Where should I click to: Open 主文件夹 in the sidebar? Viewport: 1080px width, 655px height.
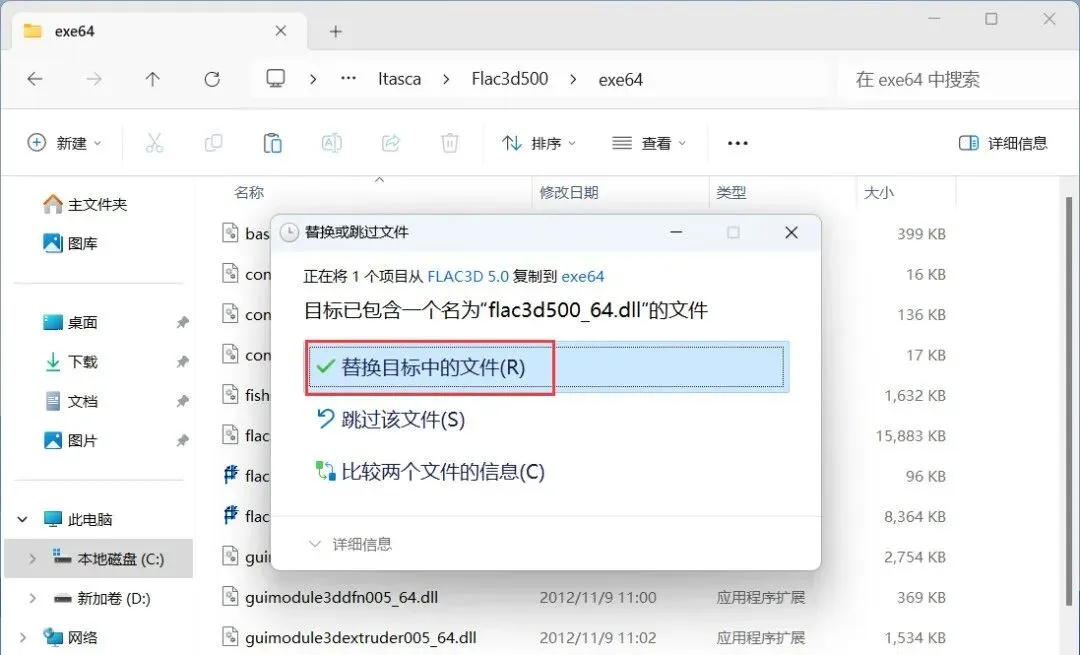85,204
